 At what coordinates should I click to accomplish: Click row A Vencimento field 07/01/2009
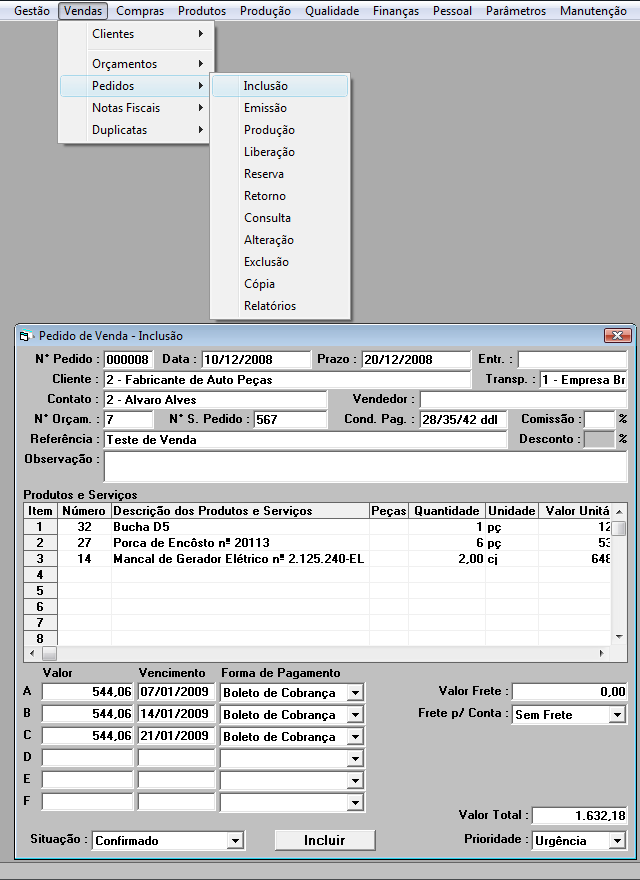point(176,691)
